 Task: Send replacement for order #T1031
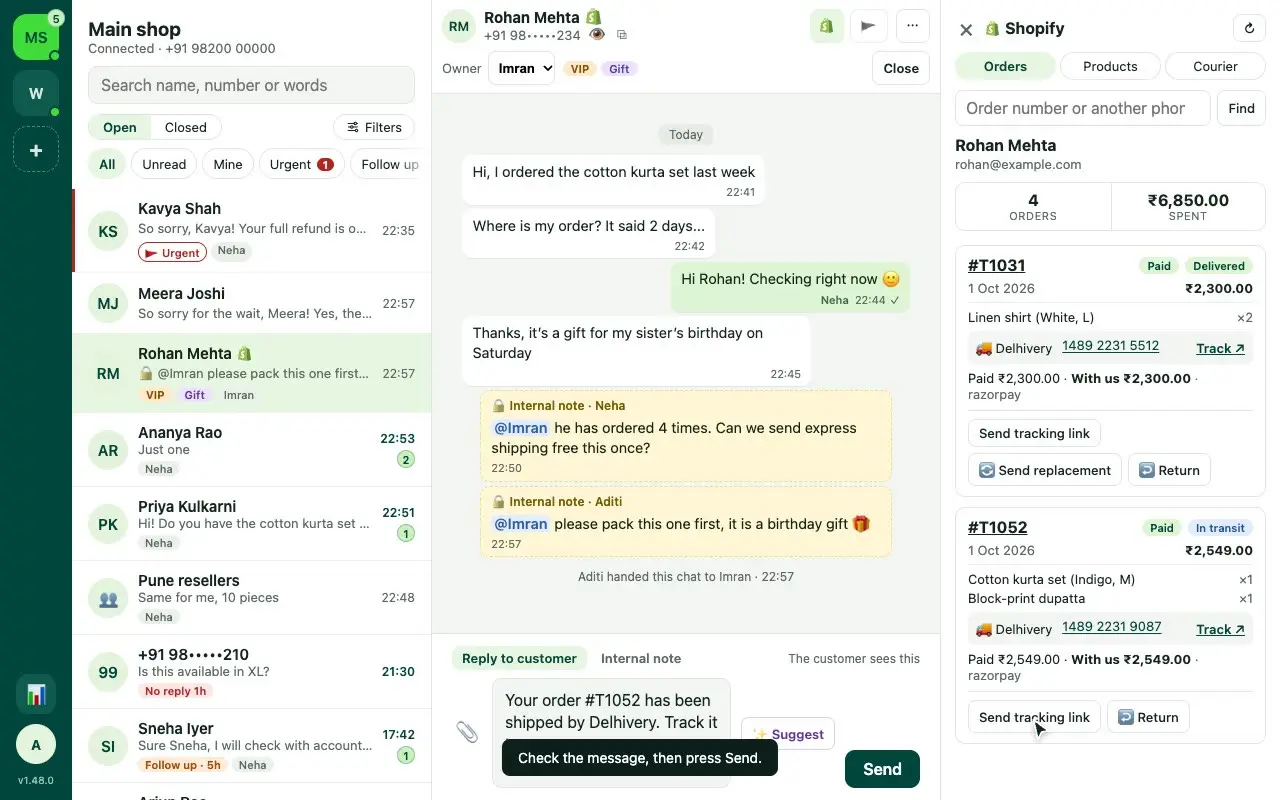(x=1045, y=470)
